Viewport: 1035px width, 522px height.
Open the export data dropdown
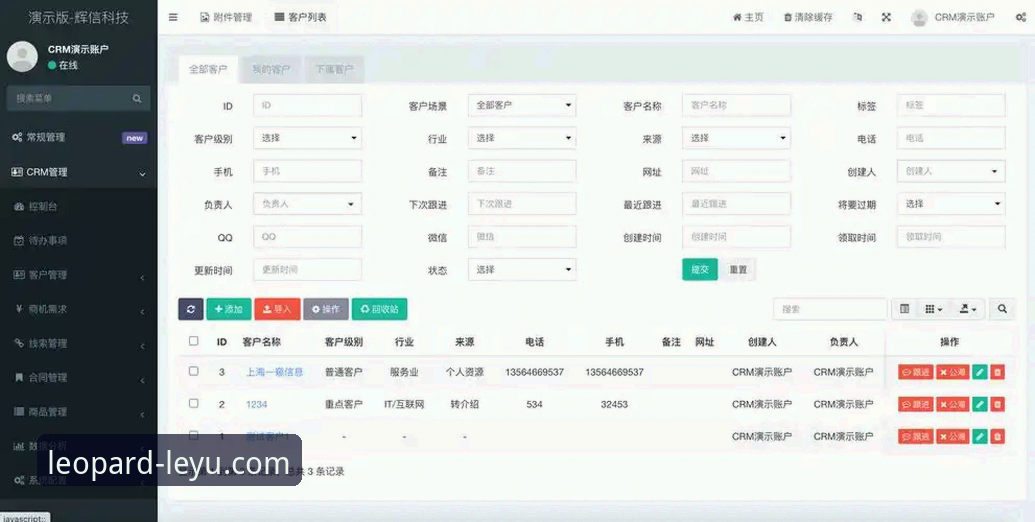click(x=968, y=309)
